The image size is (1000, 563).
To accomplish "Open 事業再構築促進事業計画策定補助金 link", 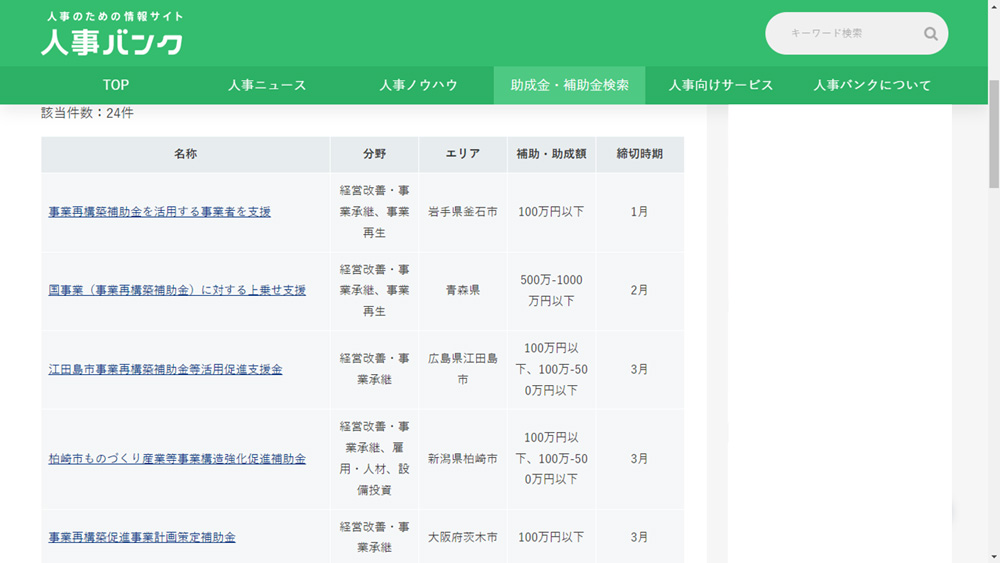I will 142,538.
